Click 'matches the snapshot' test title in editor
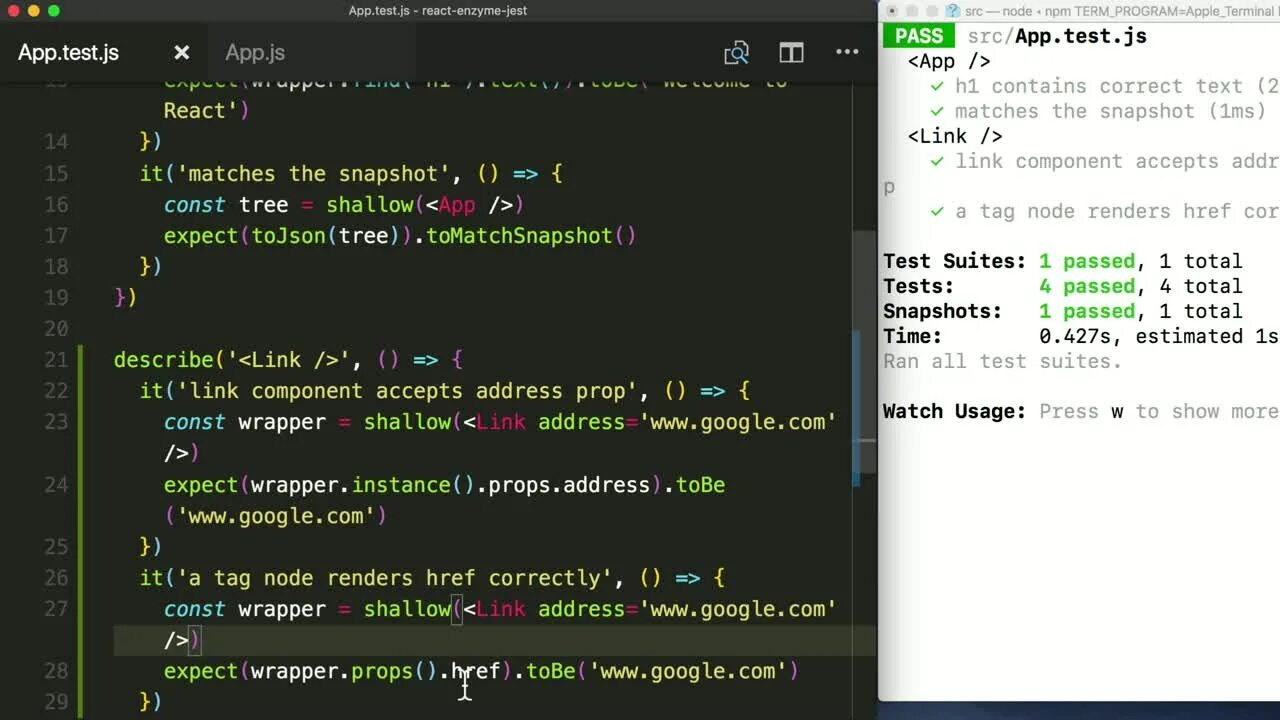The image size is (1280, 720). pyautogui.click(x=306, y=173)
